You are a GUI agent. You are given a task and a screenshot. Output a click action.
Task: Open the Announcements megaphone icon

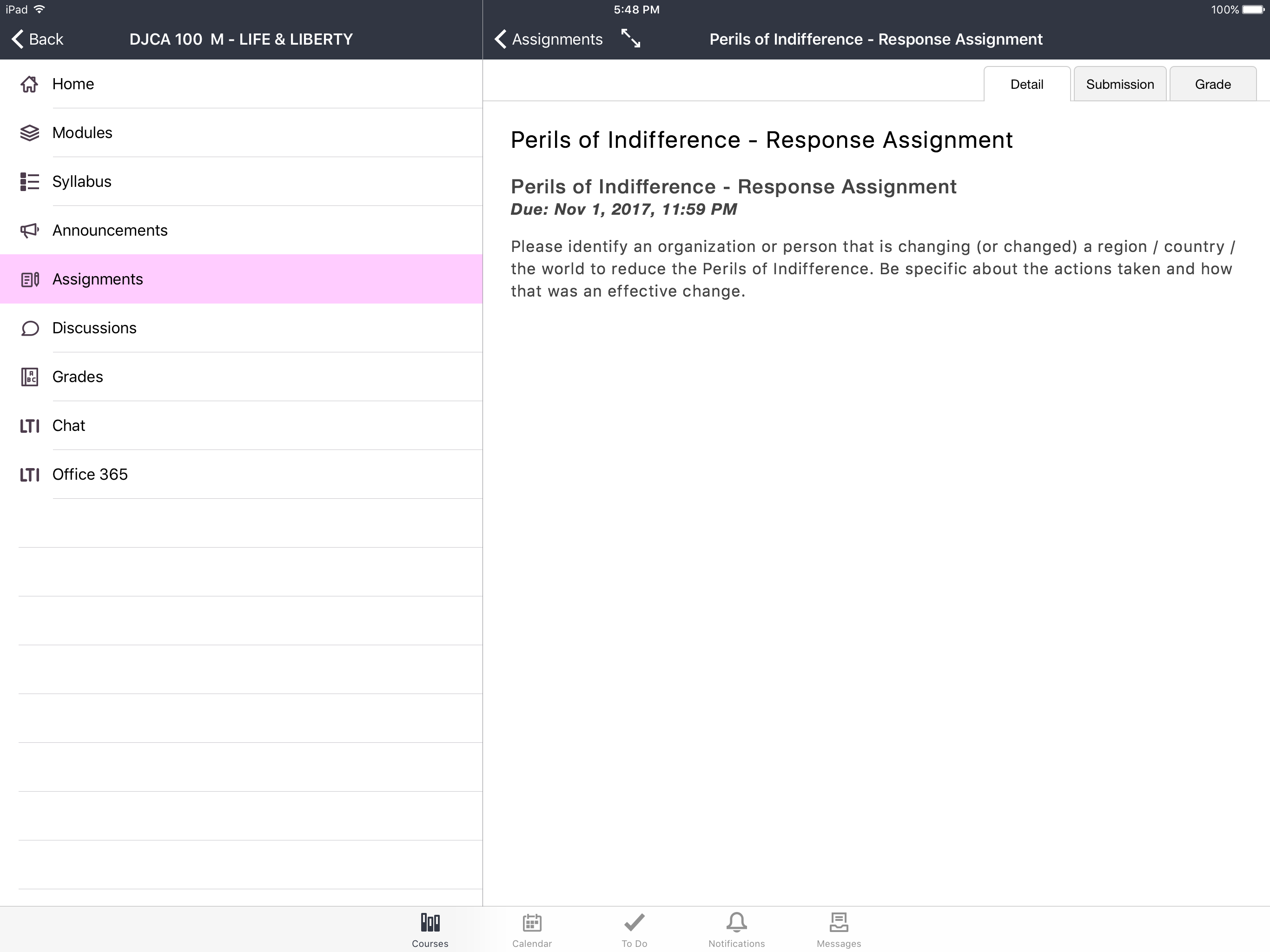[x=29, y=230]
